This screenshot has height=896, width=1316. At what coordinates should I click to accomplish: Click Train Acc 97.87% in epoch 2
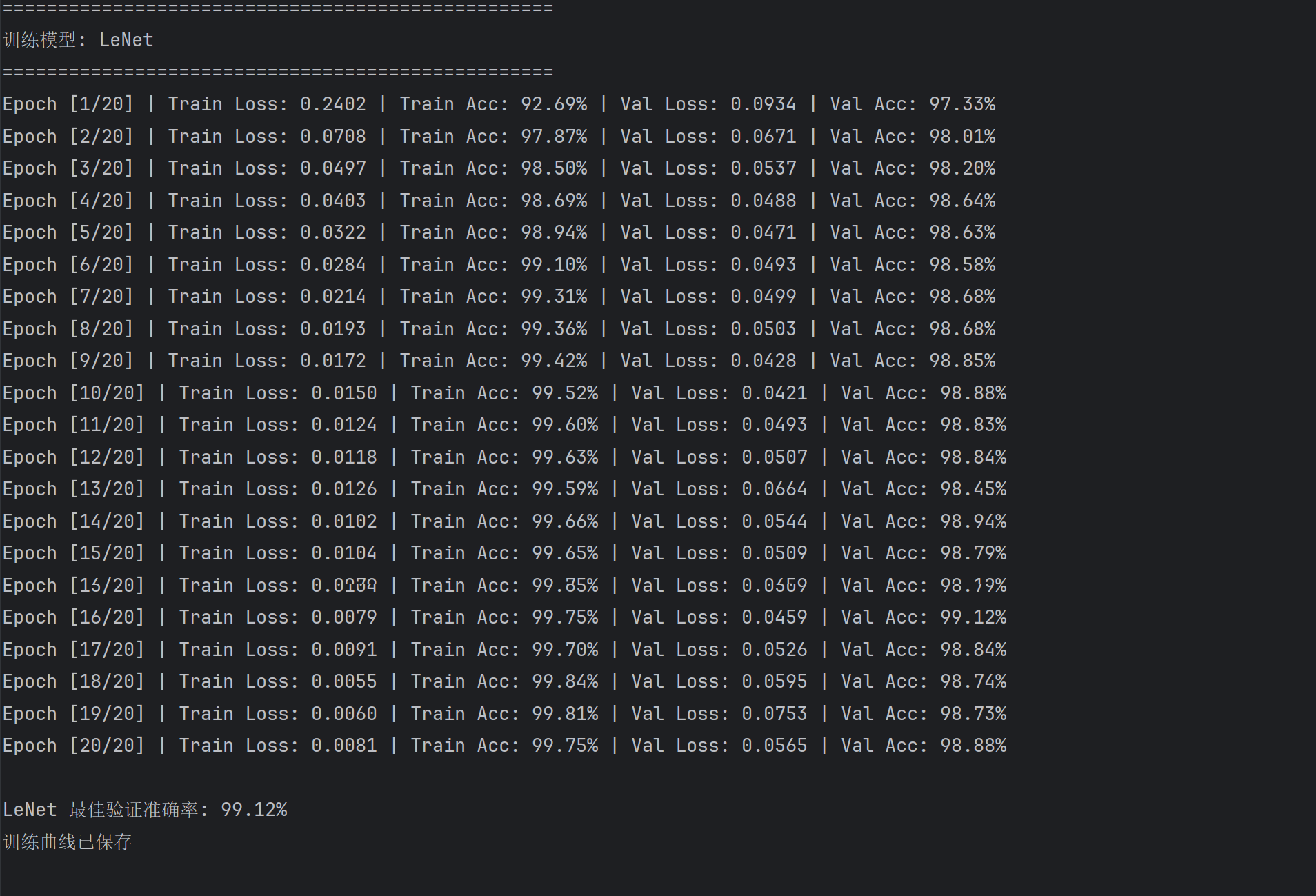point(553,137)
